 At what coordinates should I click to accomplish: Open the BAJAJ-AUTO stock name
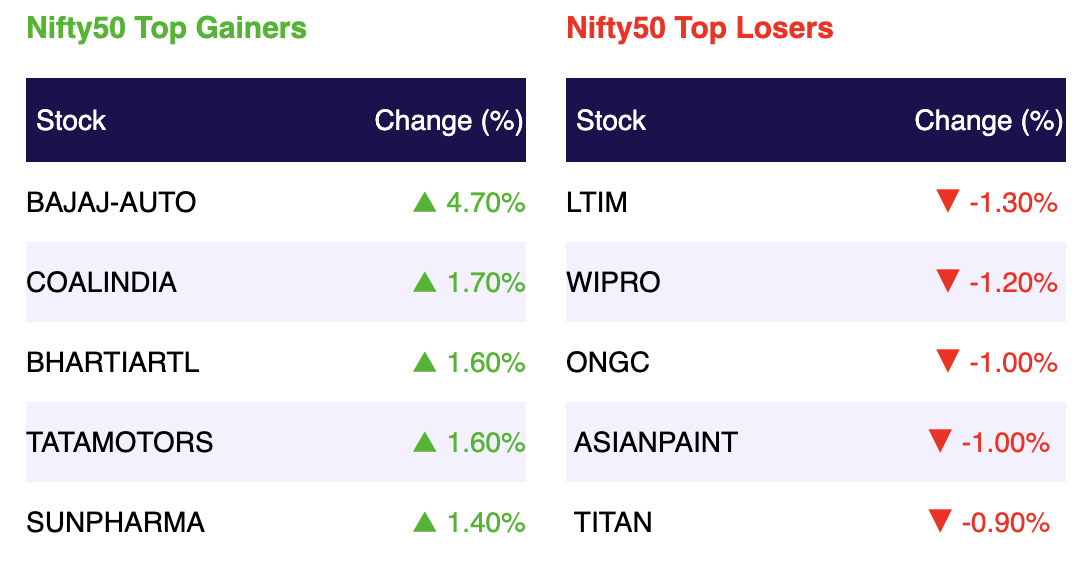[x=111, y=202]
